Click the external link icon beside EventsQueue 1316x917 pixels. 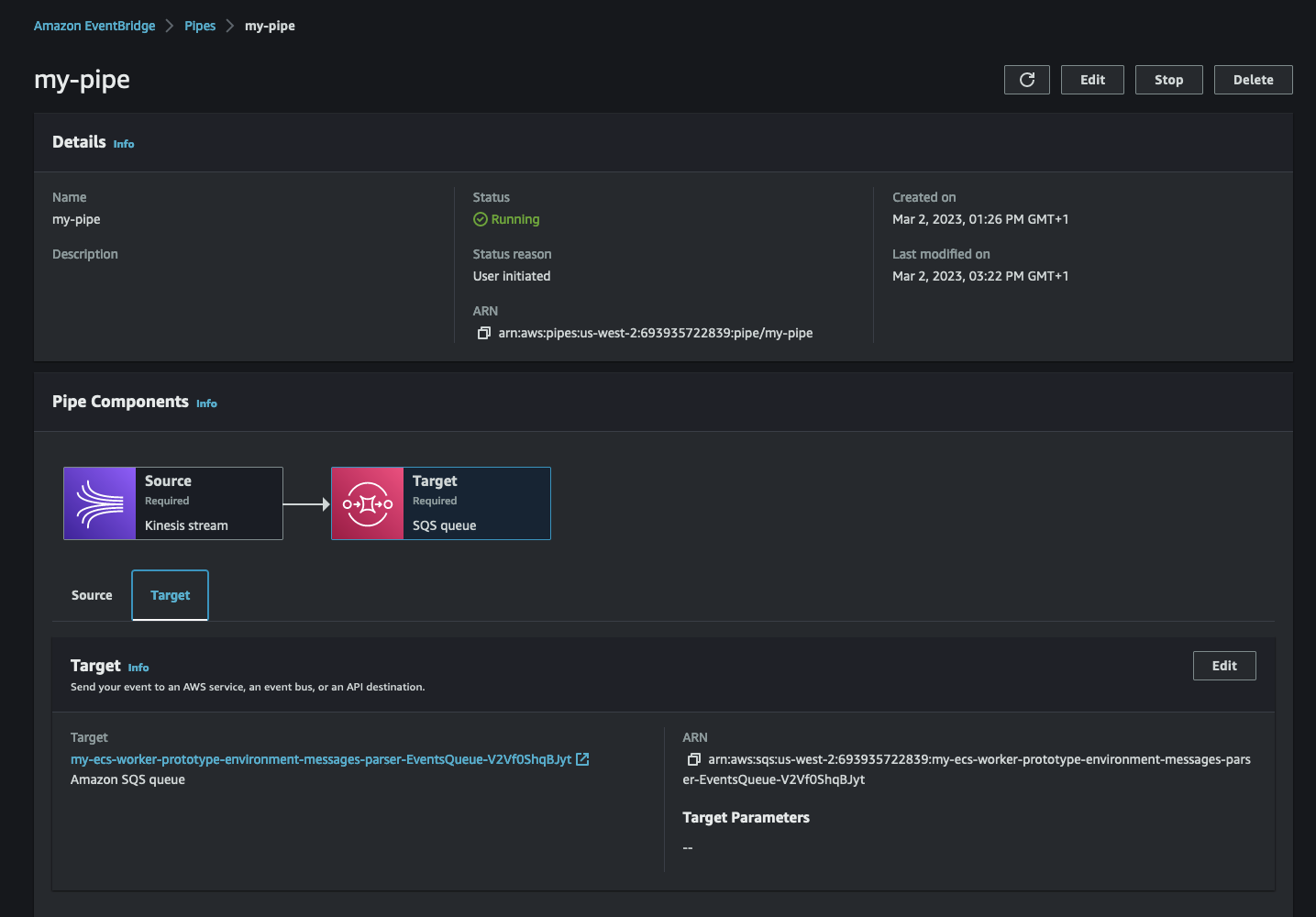pos(582,759)
